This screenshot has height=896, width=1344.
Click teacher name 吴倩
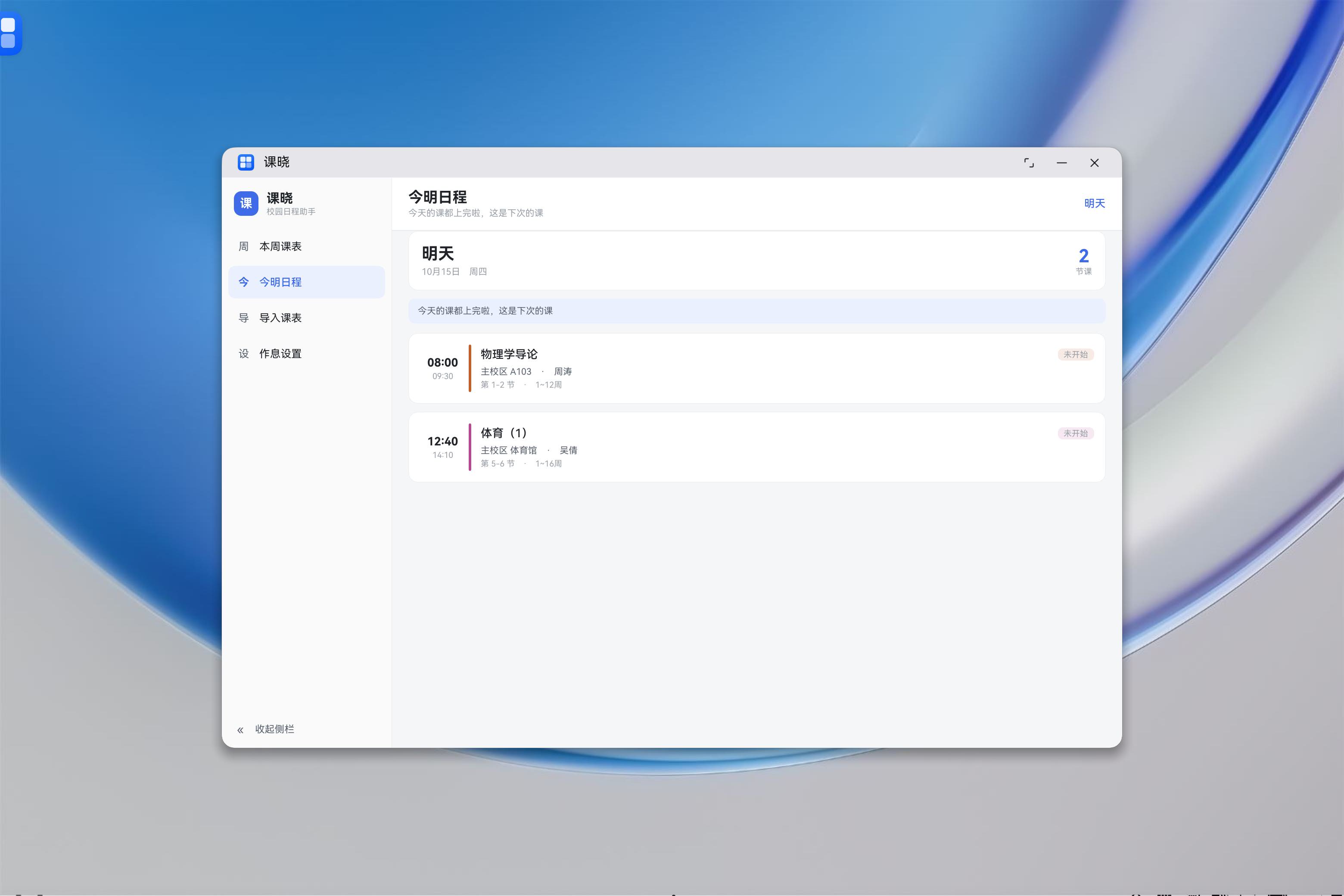point(568,450)
